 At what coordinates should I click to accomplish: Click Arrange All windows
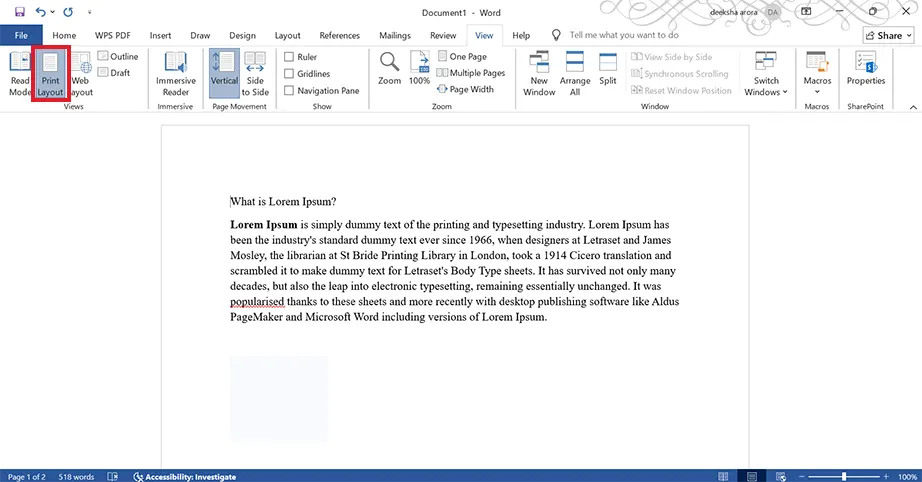575,74
